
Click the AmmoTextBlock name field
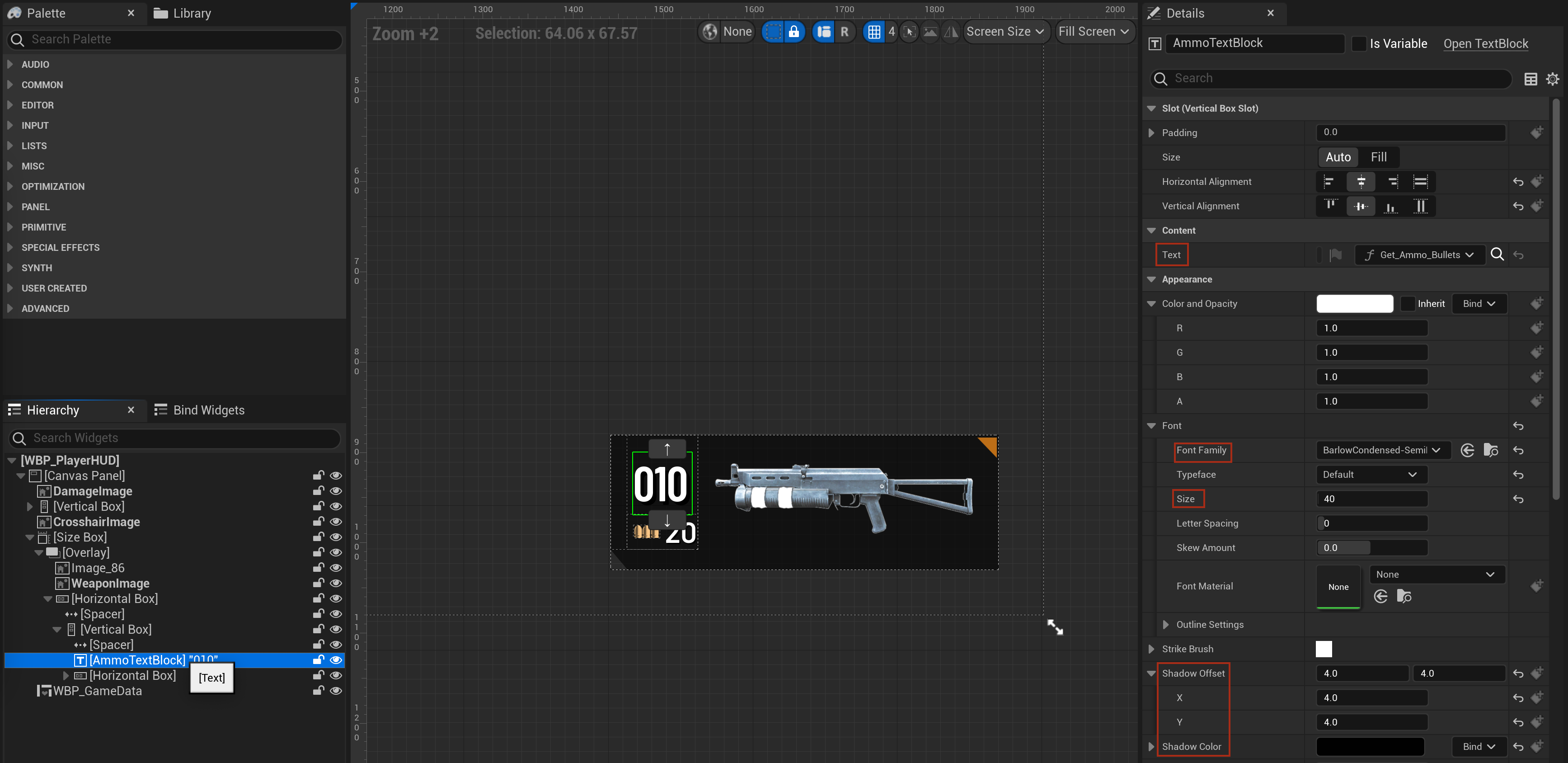coord(1254,43)
